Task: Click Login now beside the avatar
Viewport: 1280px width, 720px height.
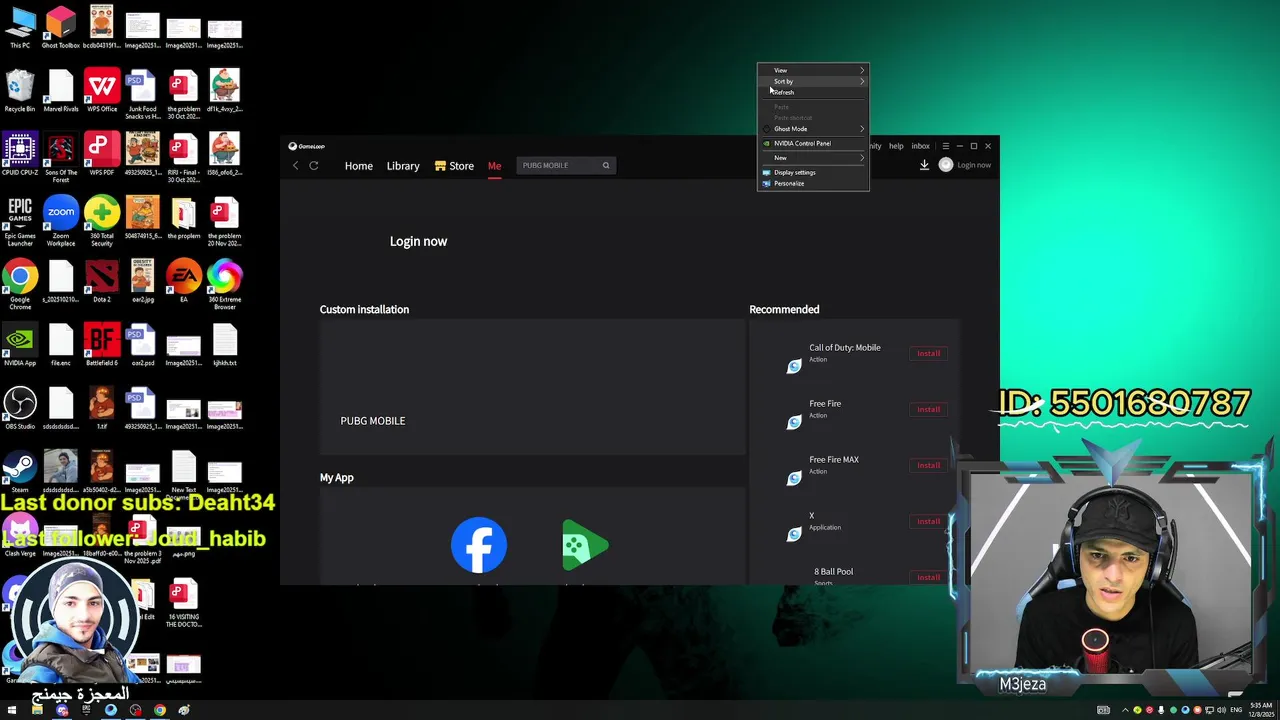Action: coord(974,165)
